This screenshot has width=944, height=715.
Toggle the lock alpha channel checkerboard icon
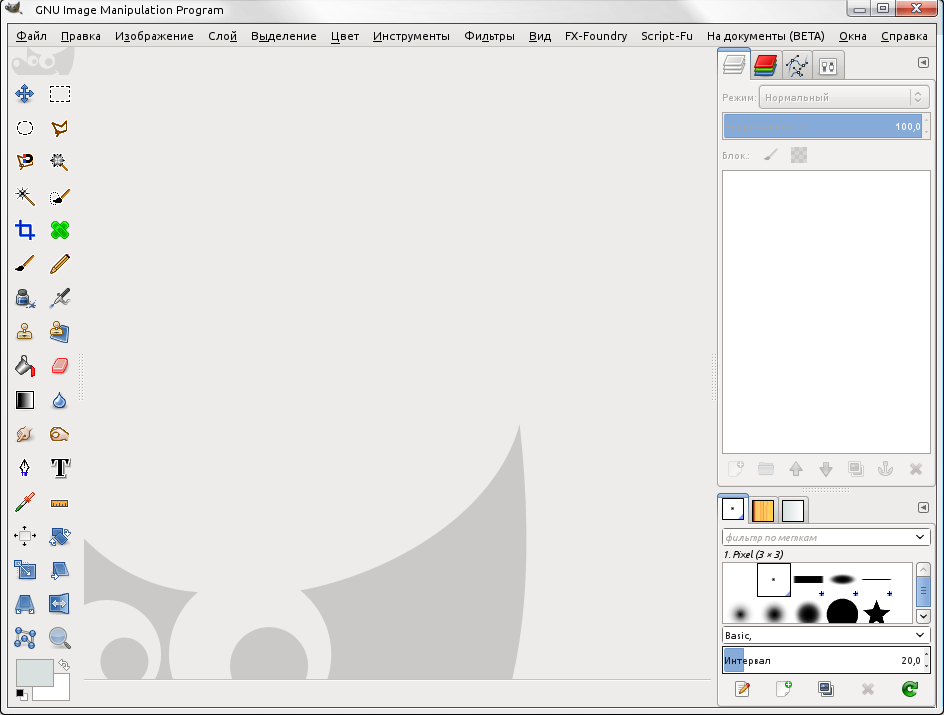799,155
